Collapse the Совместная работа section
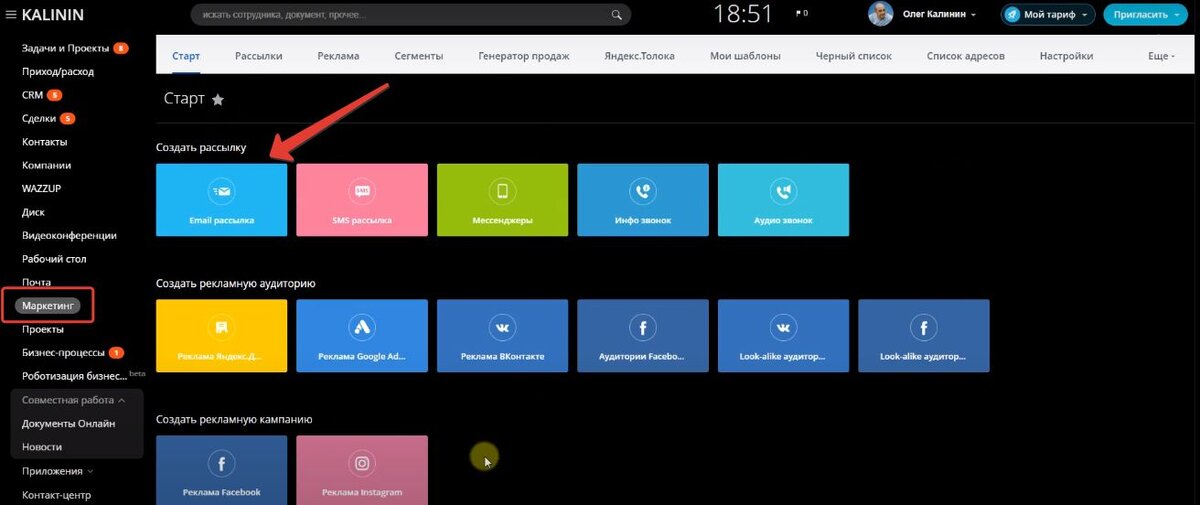 (x=76, y=400)
